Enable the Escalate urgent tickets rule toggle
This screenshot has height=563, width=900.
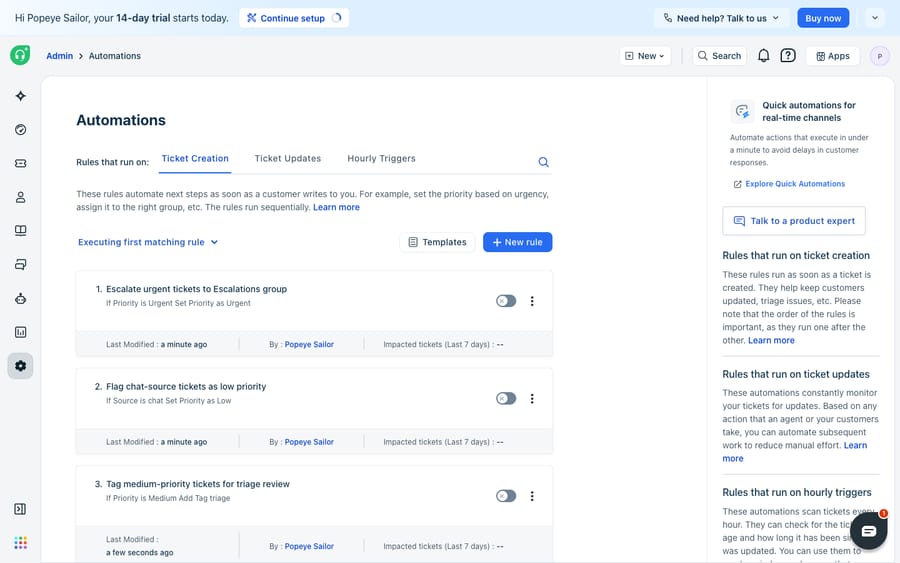(506, 301)
